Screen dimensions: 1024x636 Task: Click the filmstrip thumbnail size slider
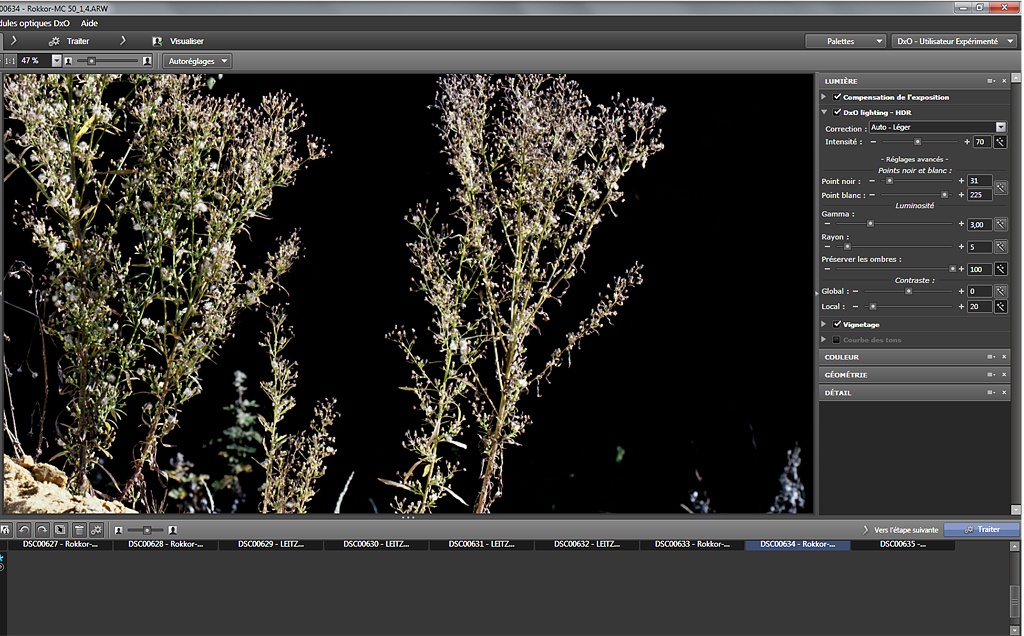(147, 530)
